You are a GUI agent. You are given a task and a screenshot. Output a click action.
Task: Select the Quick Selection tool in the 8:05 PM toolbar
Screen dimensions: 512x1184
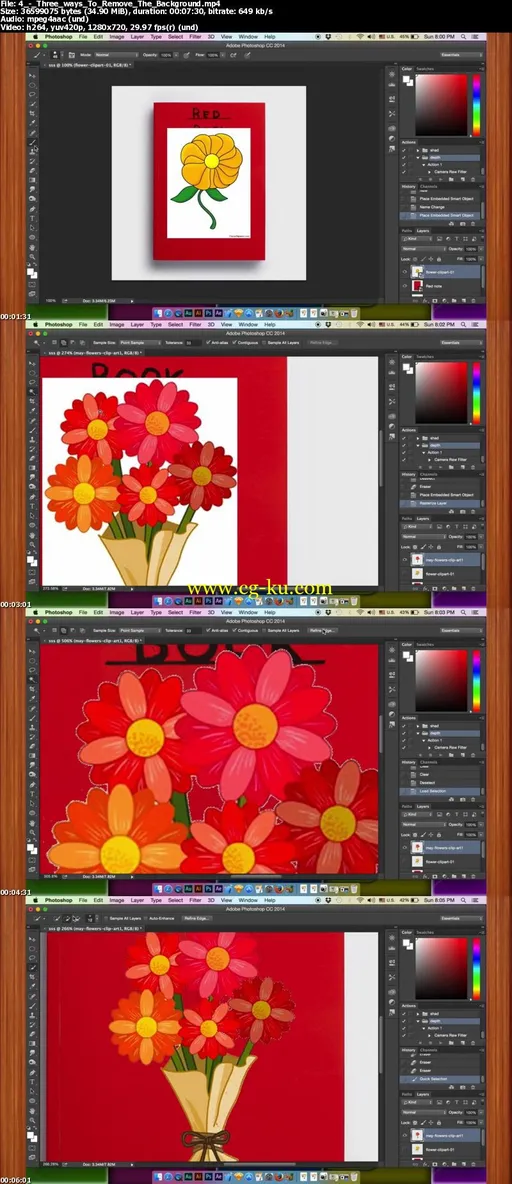(x=32, y=968)
